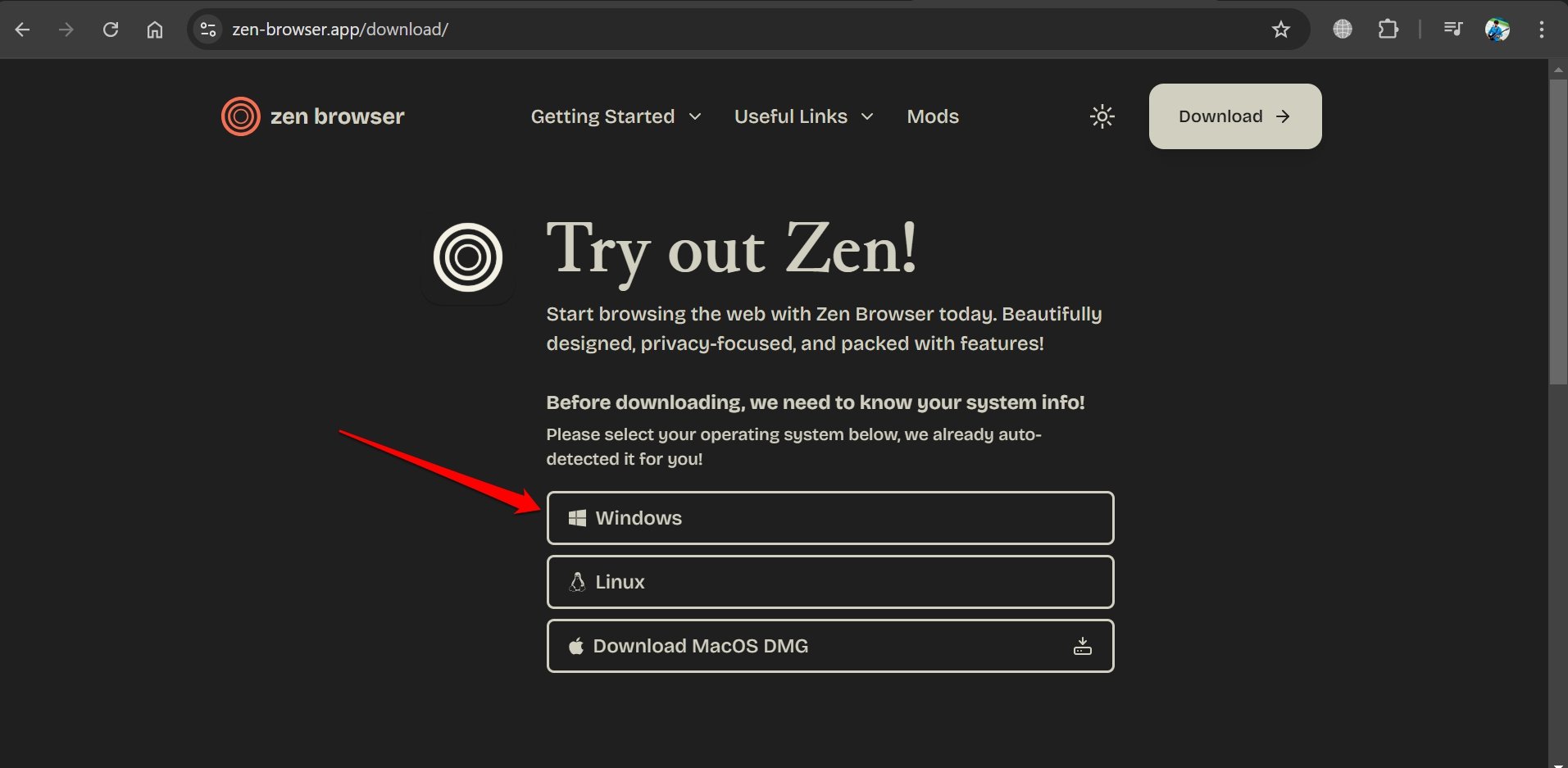
Task: Go back to the previous page
Action: click(x=22, y=30)
